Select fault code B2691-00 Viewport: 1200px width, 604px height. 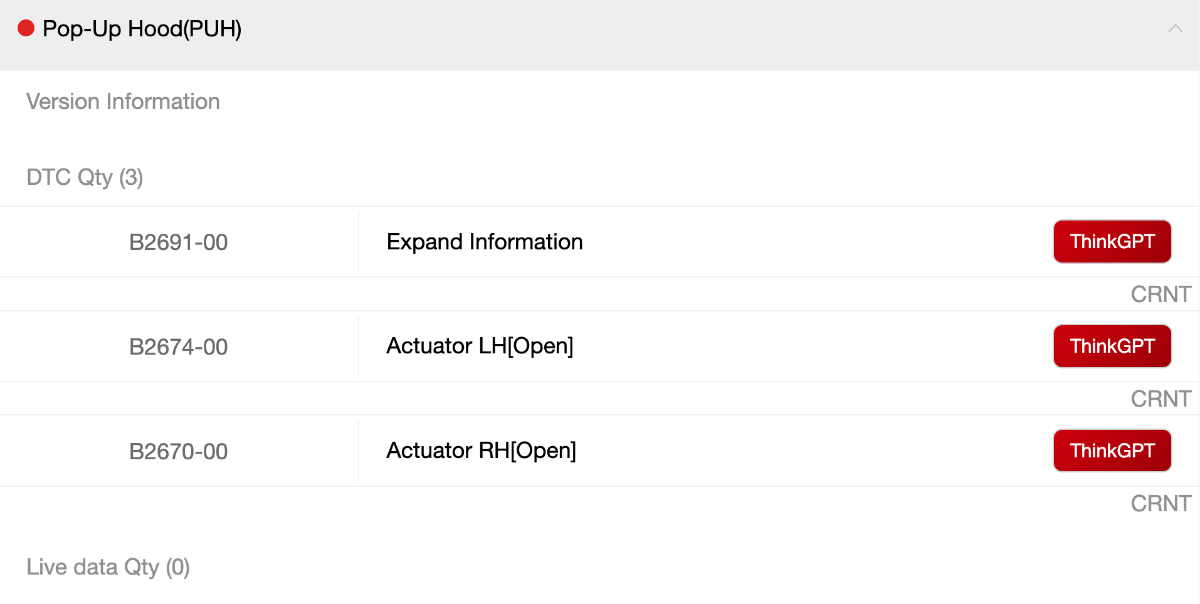[x=179, y=242]
